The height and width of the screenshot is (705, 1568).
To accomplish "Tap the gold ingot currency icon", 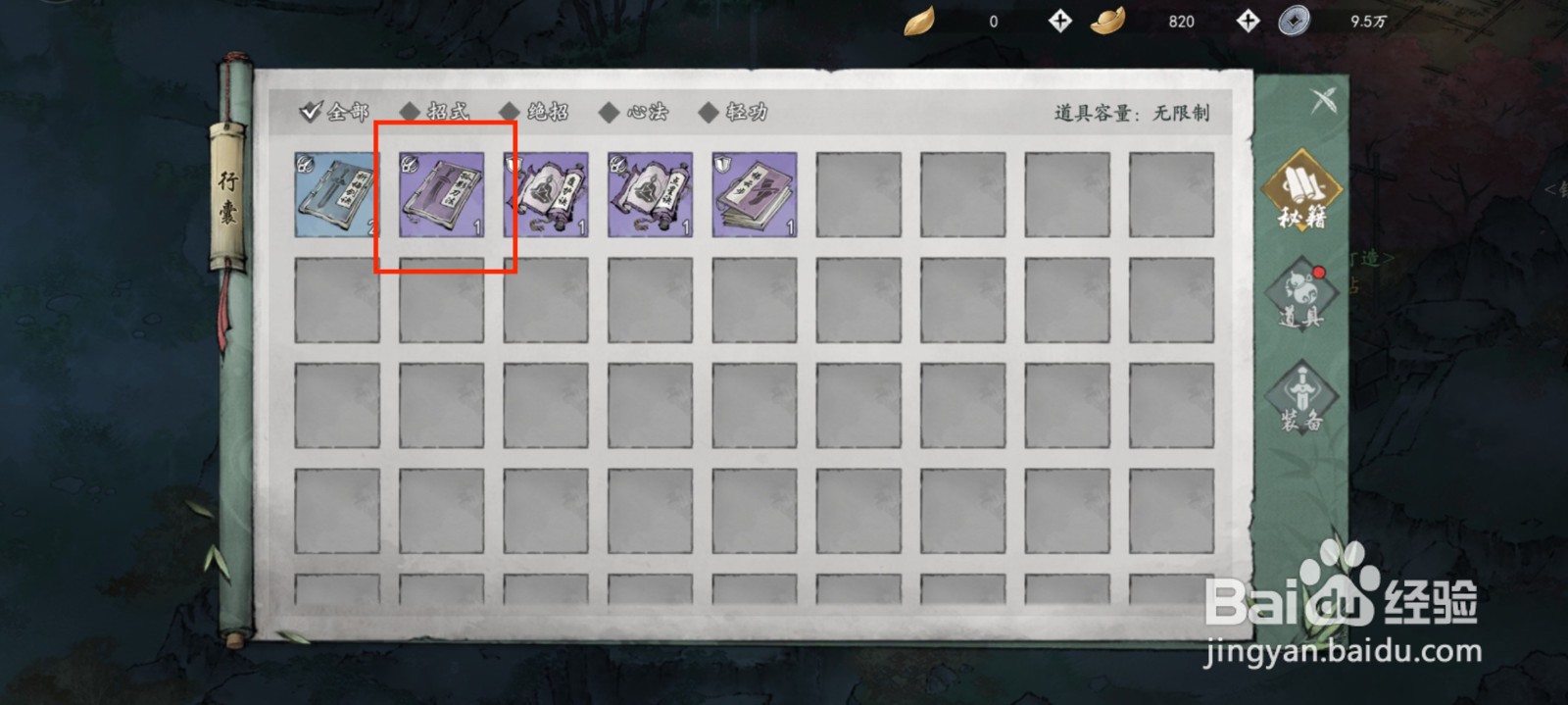I will pyautogui.click(x=1107, y=21).
